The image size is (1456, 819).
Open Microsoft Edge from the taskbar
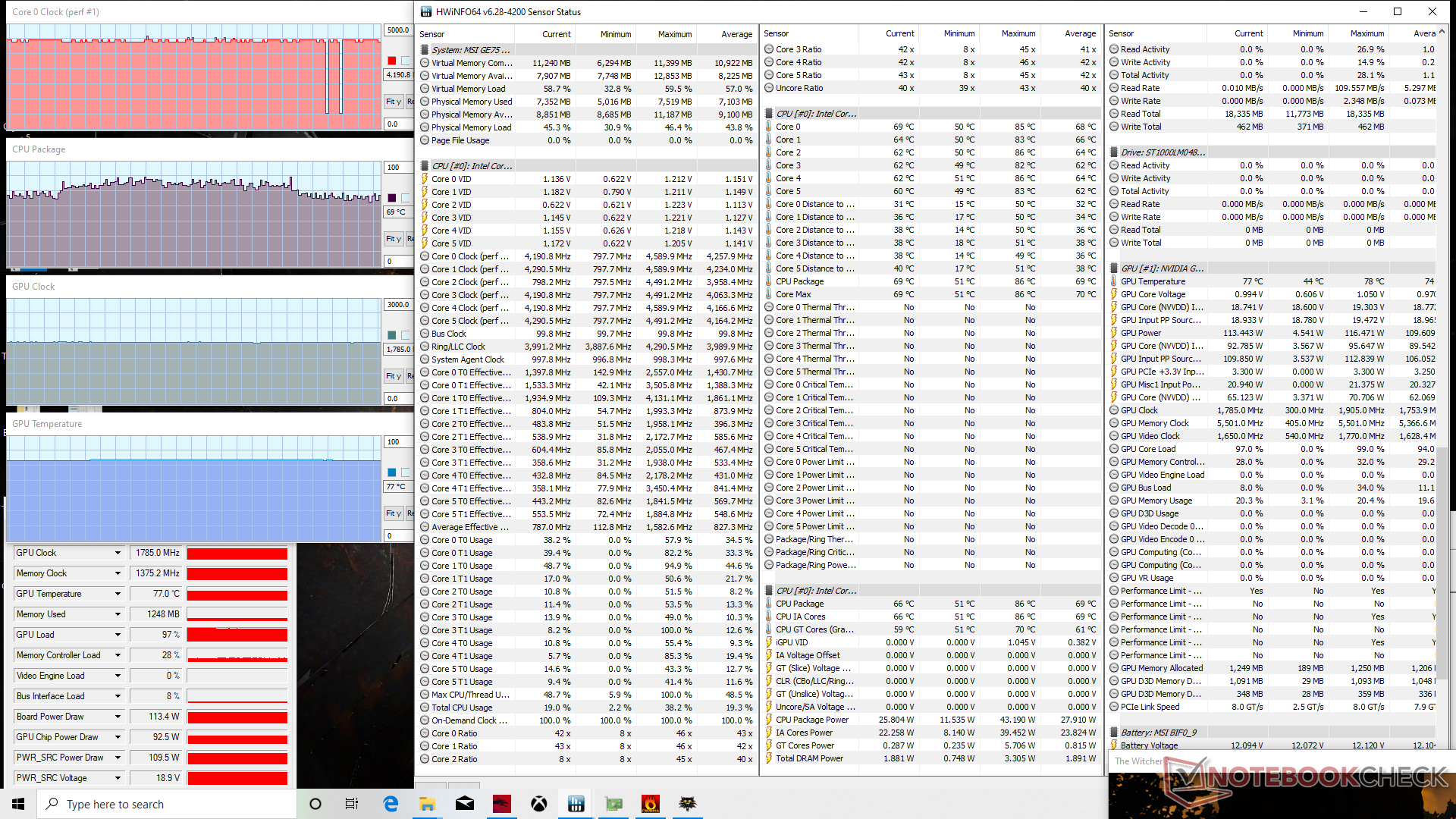click(391, 804)
